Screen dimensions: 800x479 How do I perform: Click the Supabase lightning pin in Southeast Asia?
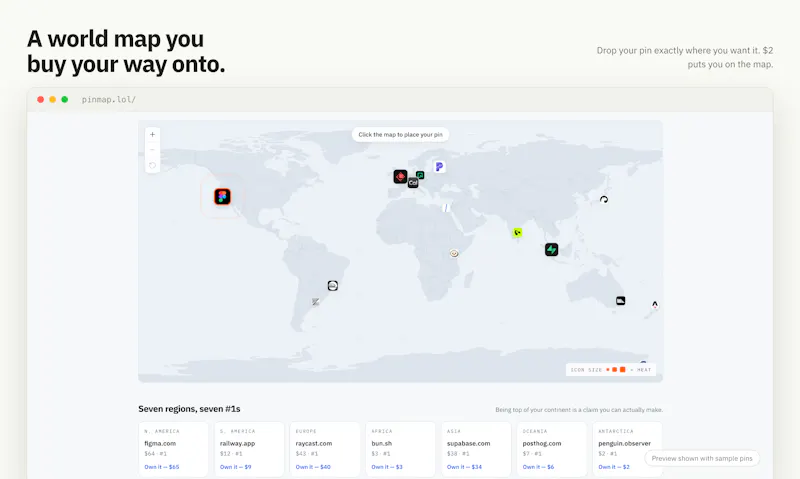point(552,249)
